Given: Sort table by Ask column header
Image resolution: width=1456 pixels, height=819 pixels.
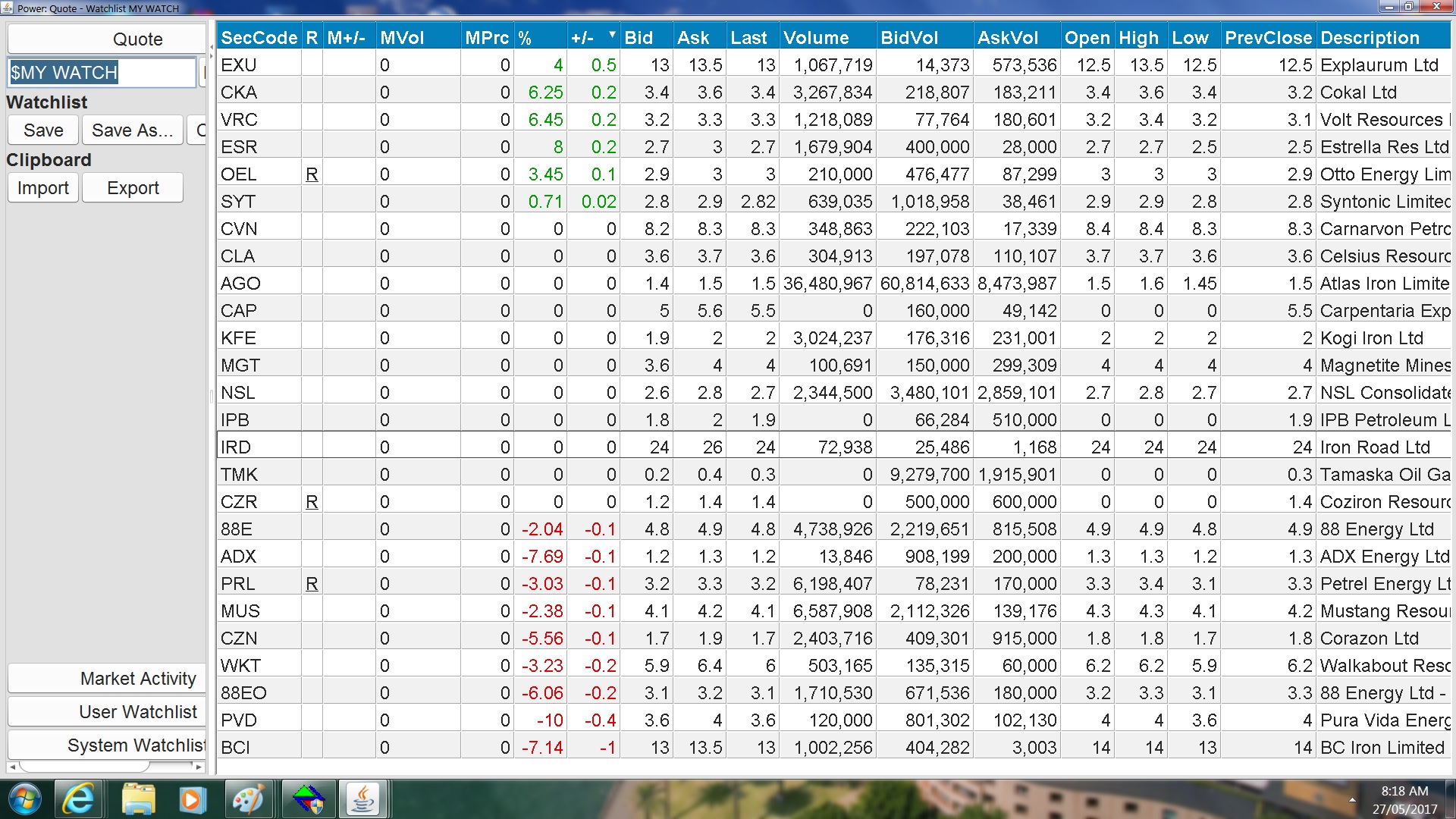Looking at the screenshot, I should [x=700, y=38].
